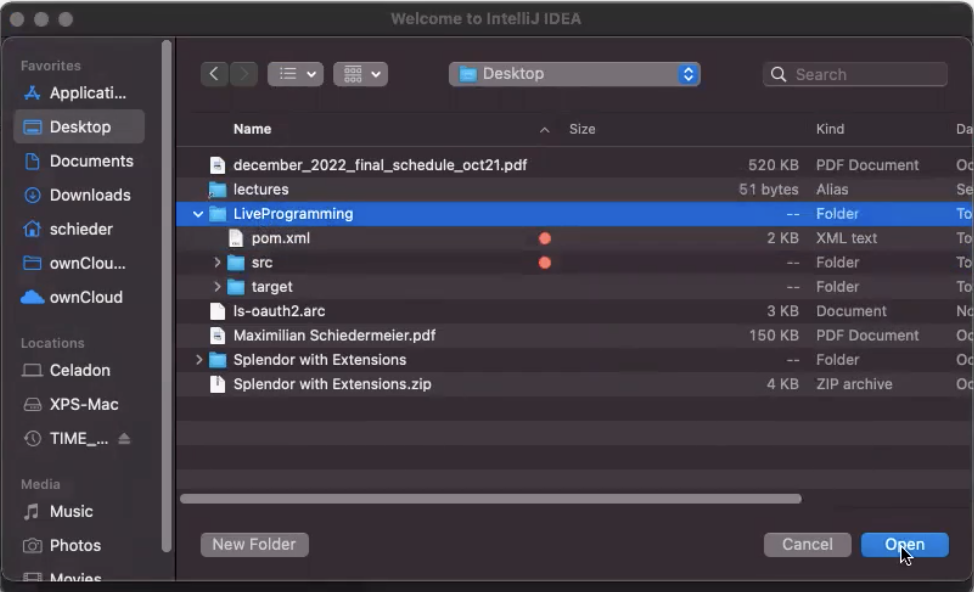Click the src folder icon

click(x=235, y=262)
